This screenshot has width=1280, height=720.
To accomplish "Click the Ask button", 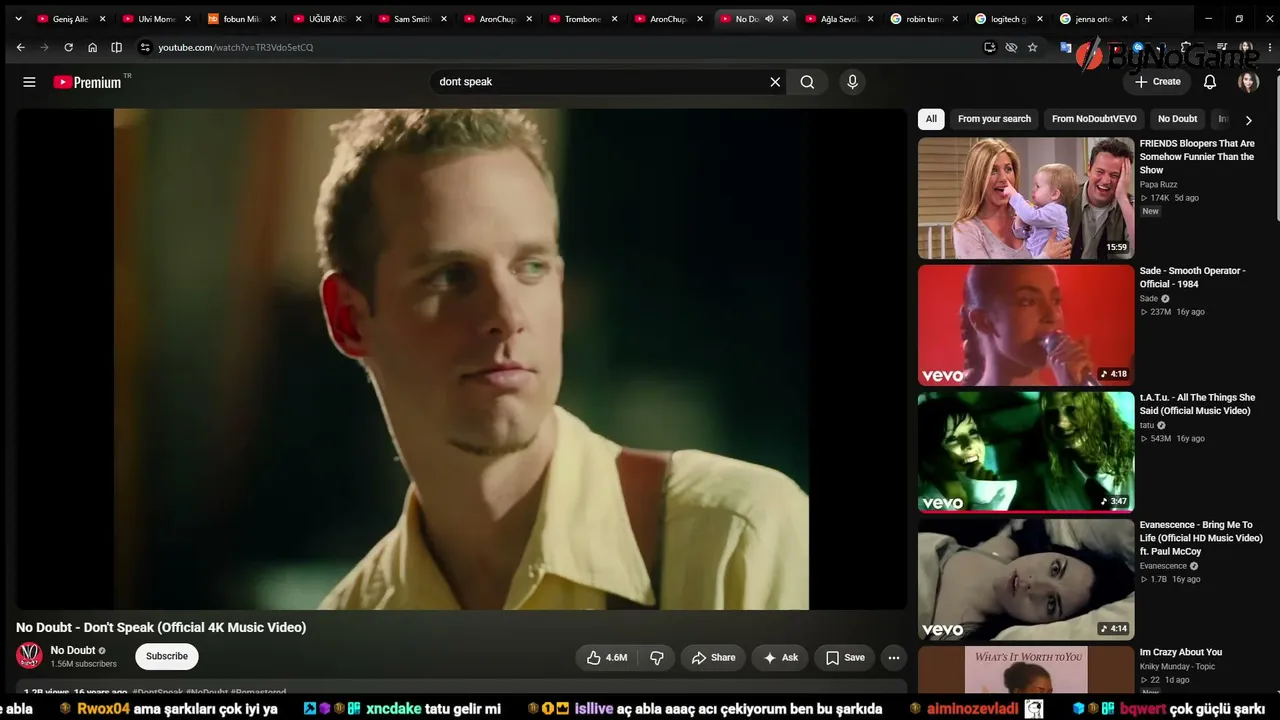I will pyautogui.click(x=780, y=657).
